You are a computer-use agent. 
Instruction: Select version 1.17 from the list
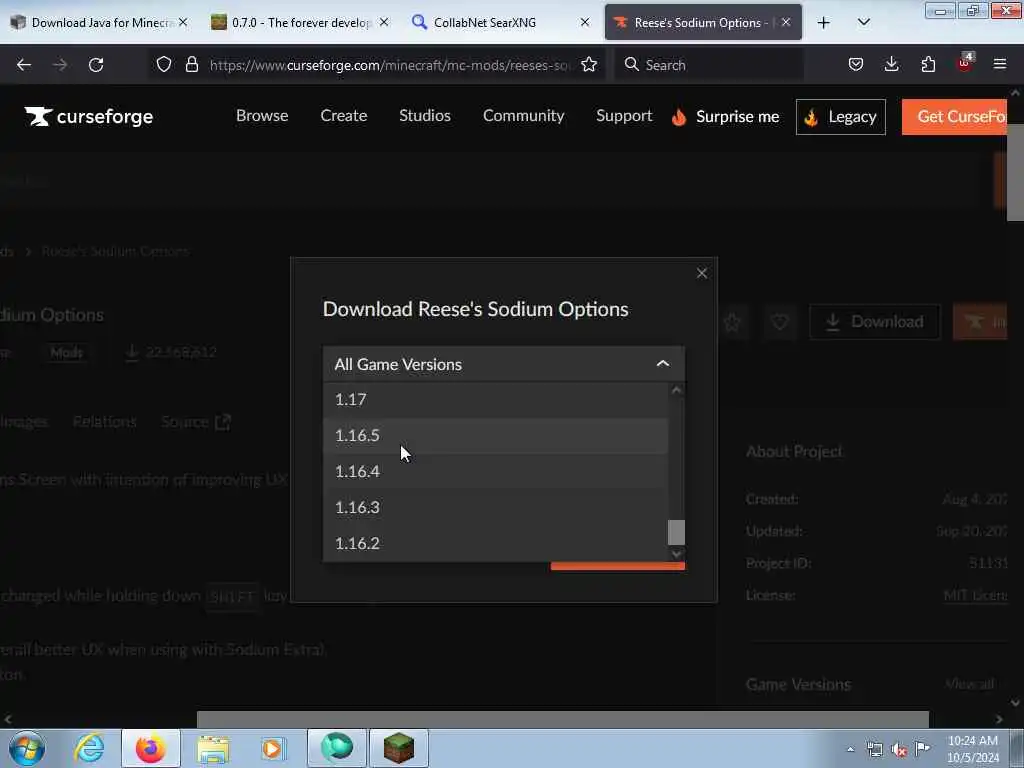point(496,399)
